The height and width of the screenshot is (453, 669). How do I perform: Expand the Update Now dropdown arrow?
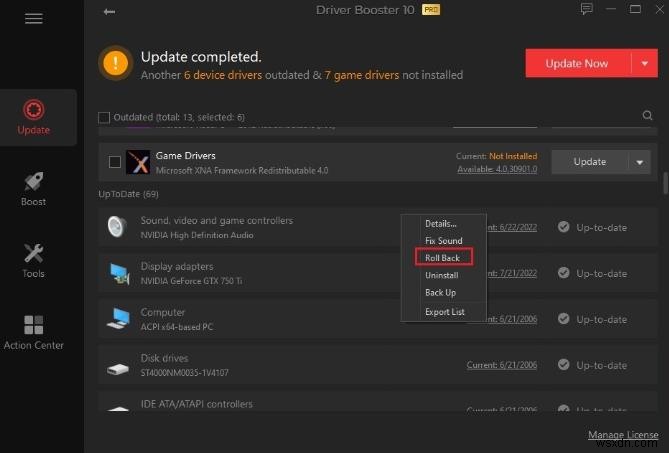click(645, 63)
